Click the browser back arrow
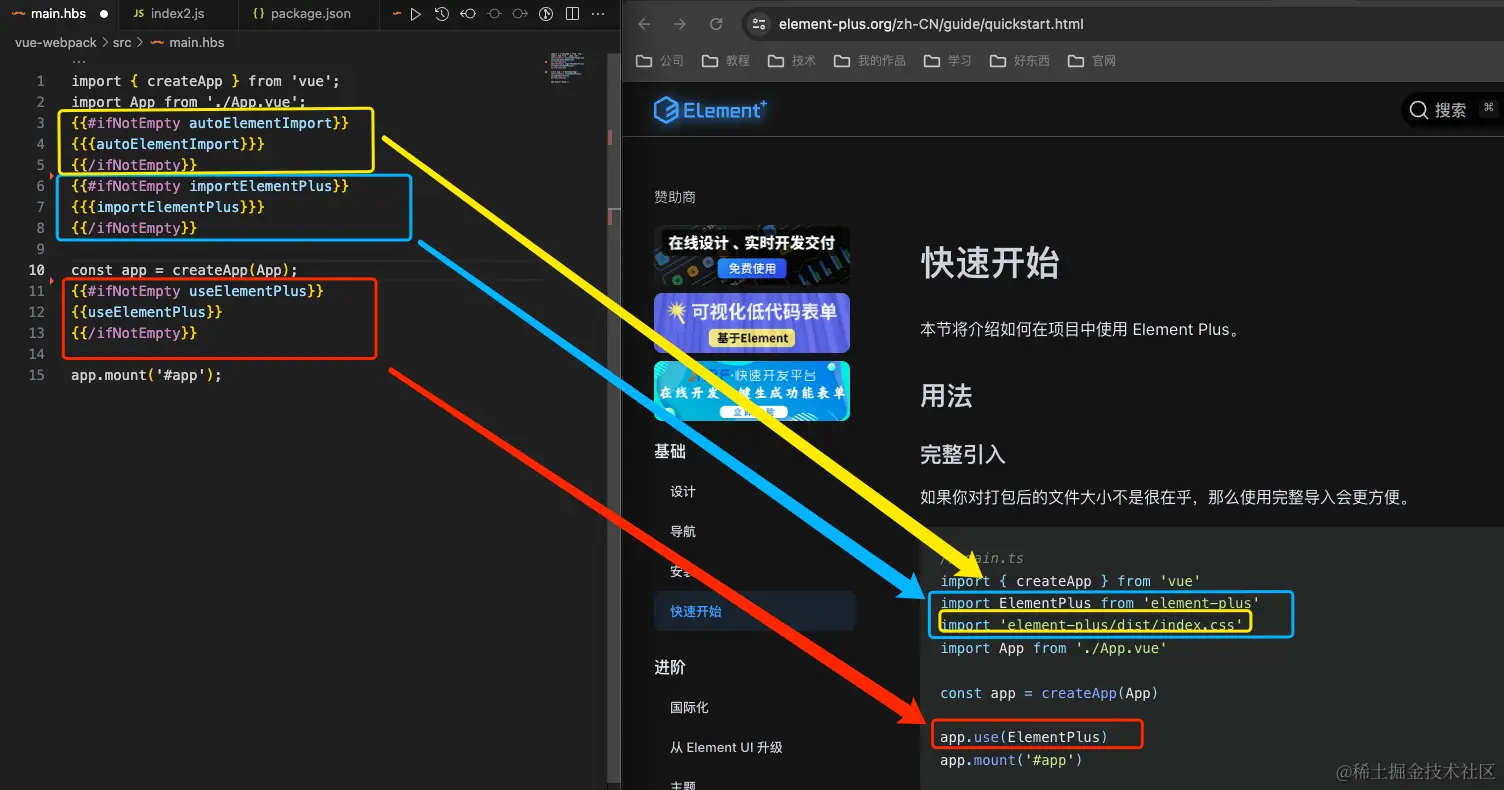The image size is (1504, 790). 645,24
